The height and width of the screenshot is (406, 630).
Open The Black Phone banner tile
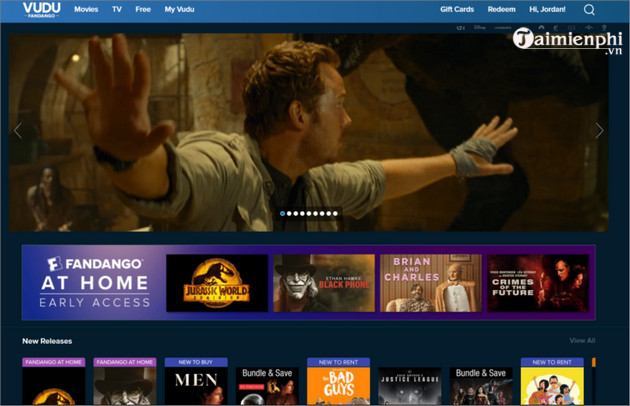(324, 283)
